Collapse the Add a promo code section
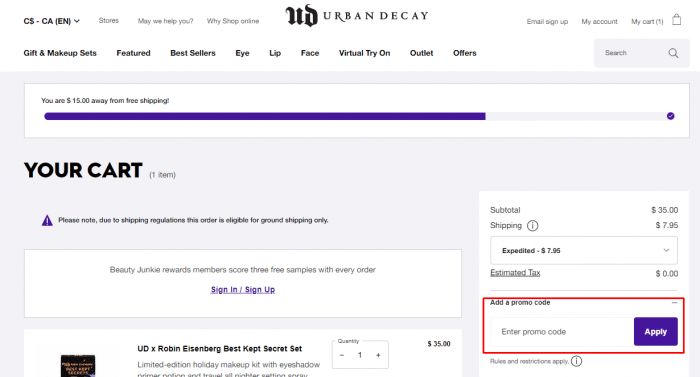The height and width of the screenshot is (377, 700). pyautogui.click(x=675, y=302)
